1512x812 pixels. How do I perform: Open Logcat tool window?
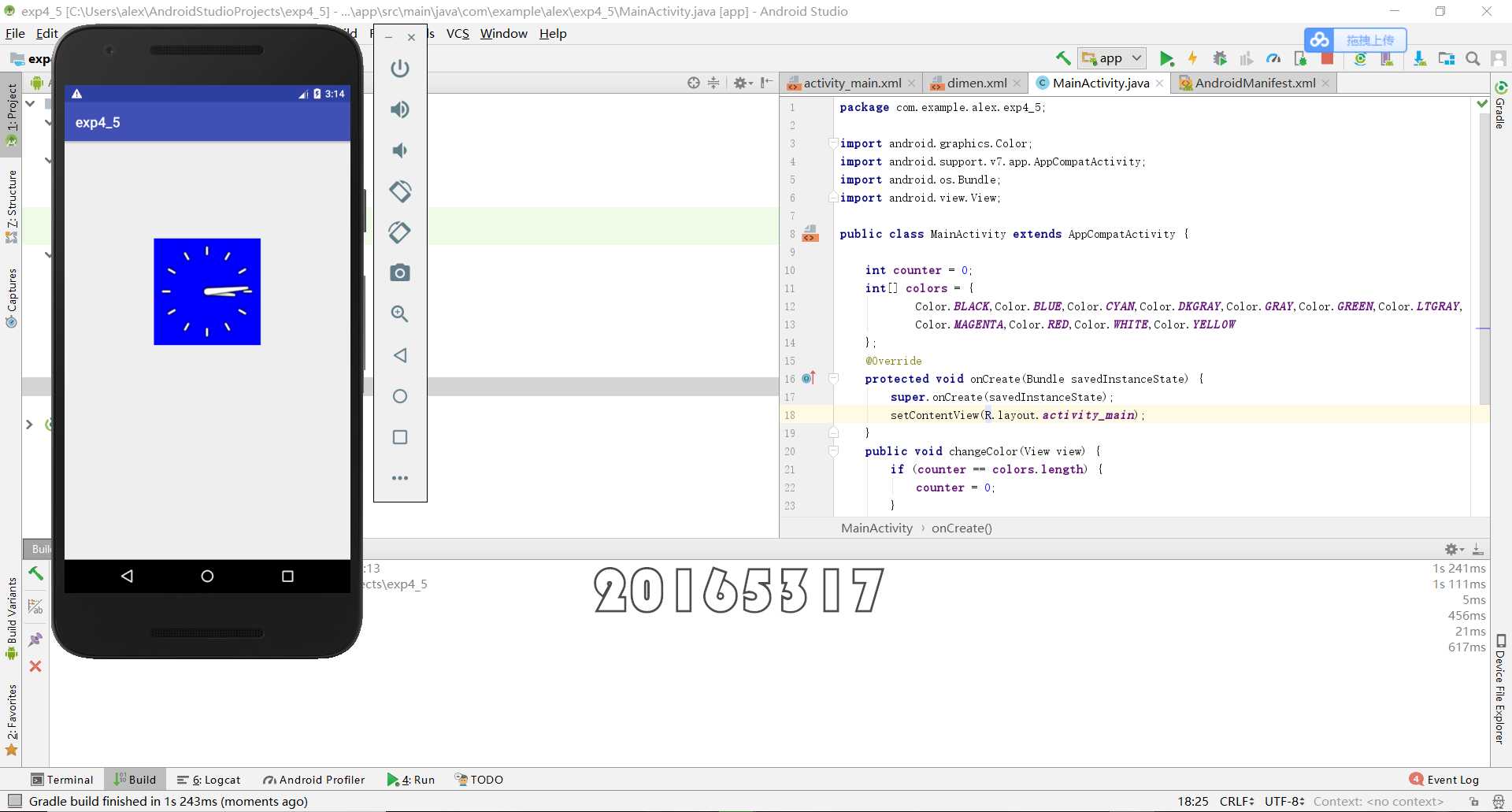click(209, 780)
